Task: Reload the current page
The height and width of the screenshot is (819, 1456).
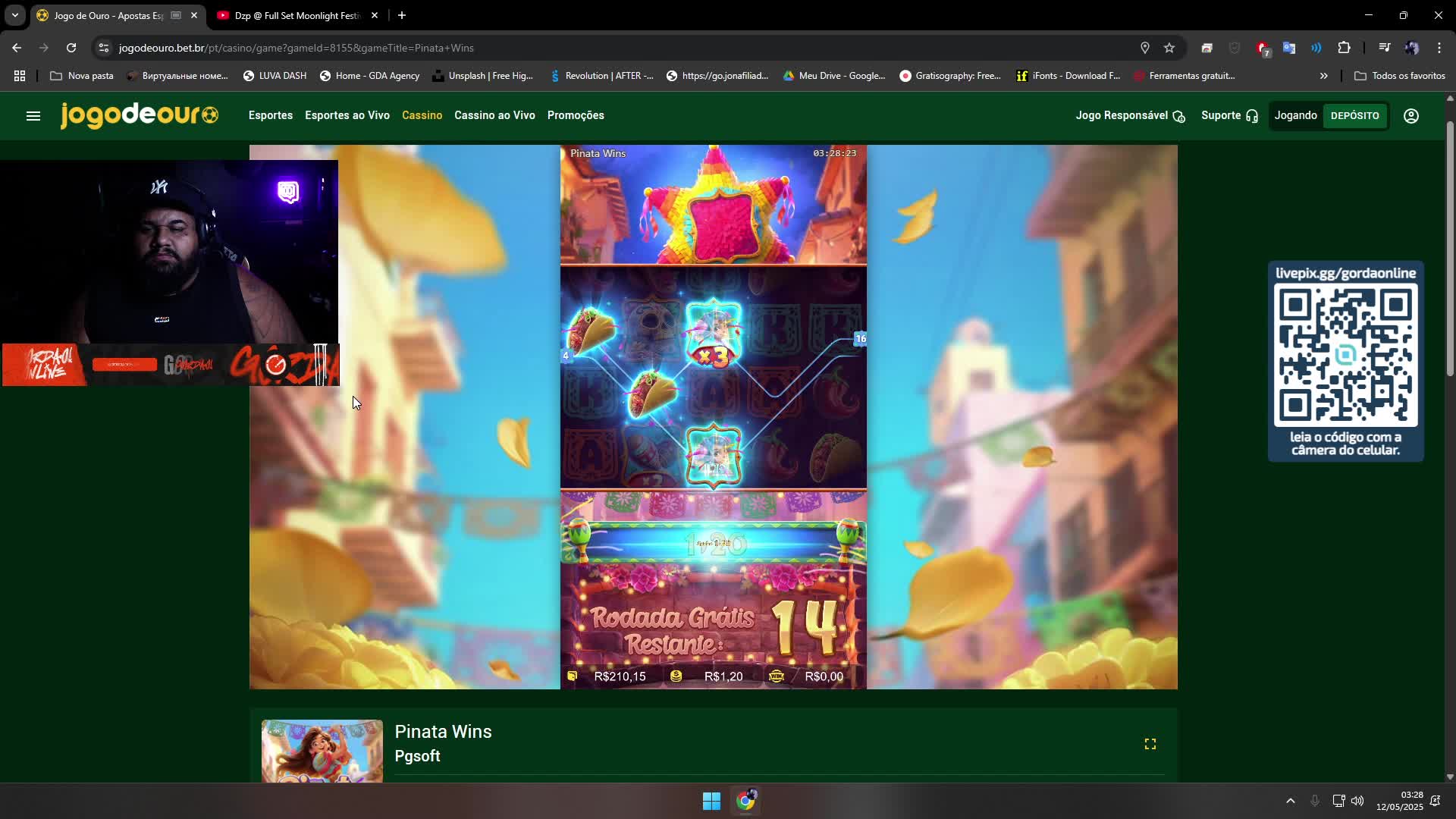Action: click(71, 48)
